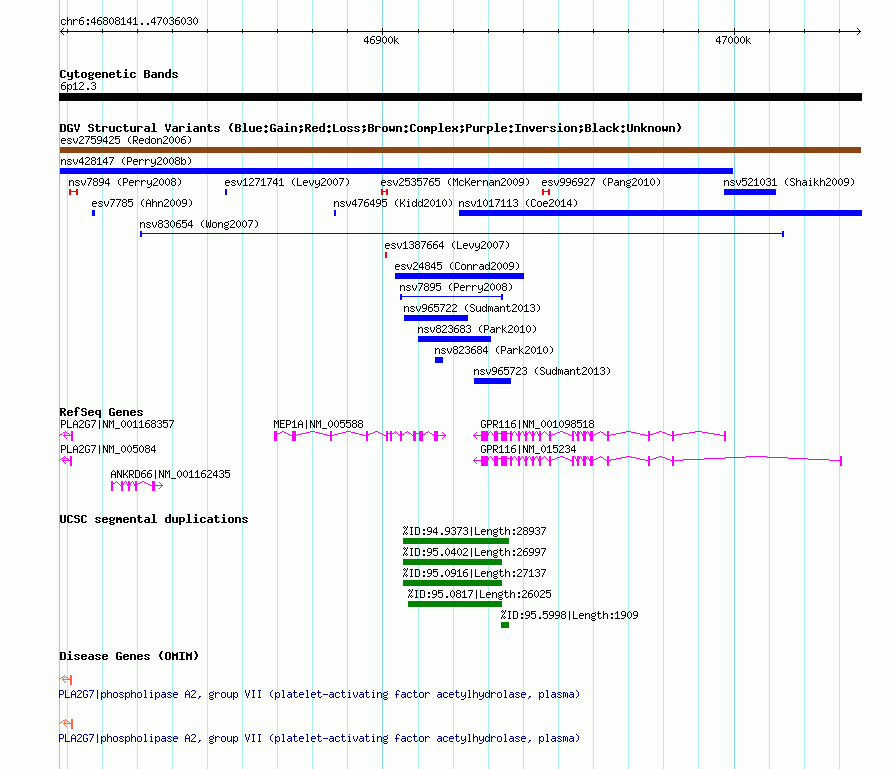Click the GPR116|NM_015234 gene model
The height and width of the screenshot is (769, 890).
coord(657,461)
